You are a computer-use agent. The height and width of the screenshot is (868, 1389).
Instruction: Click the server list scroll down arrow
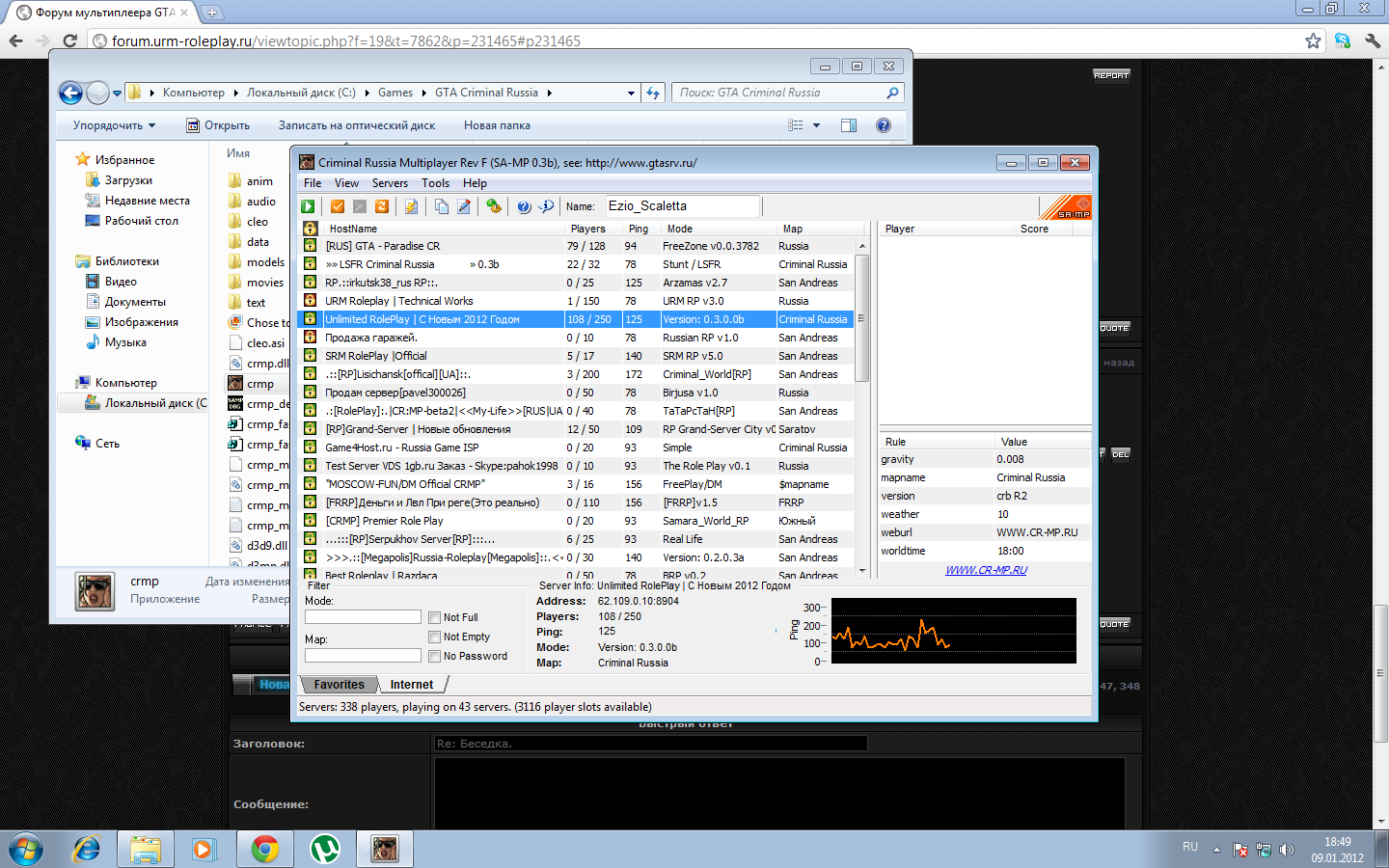pyautogui.click(x=861, y=571)
